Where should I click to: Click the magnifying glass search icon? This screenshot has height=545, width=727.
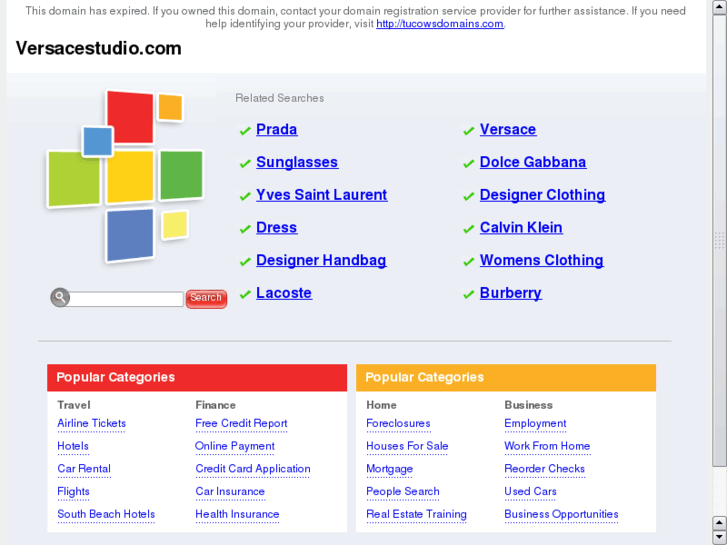point(60,297)
